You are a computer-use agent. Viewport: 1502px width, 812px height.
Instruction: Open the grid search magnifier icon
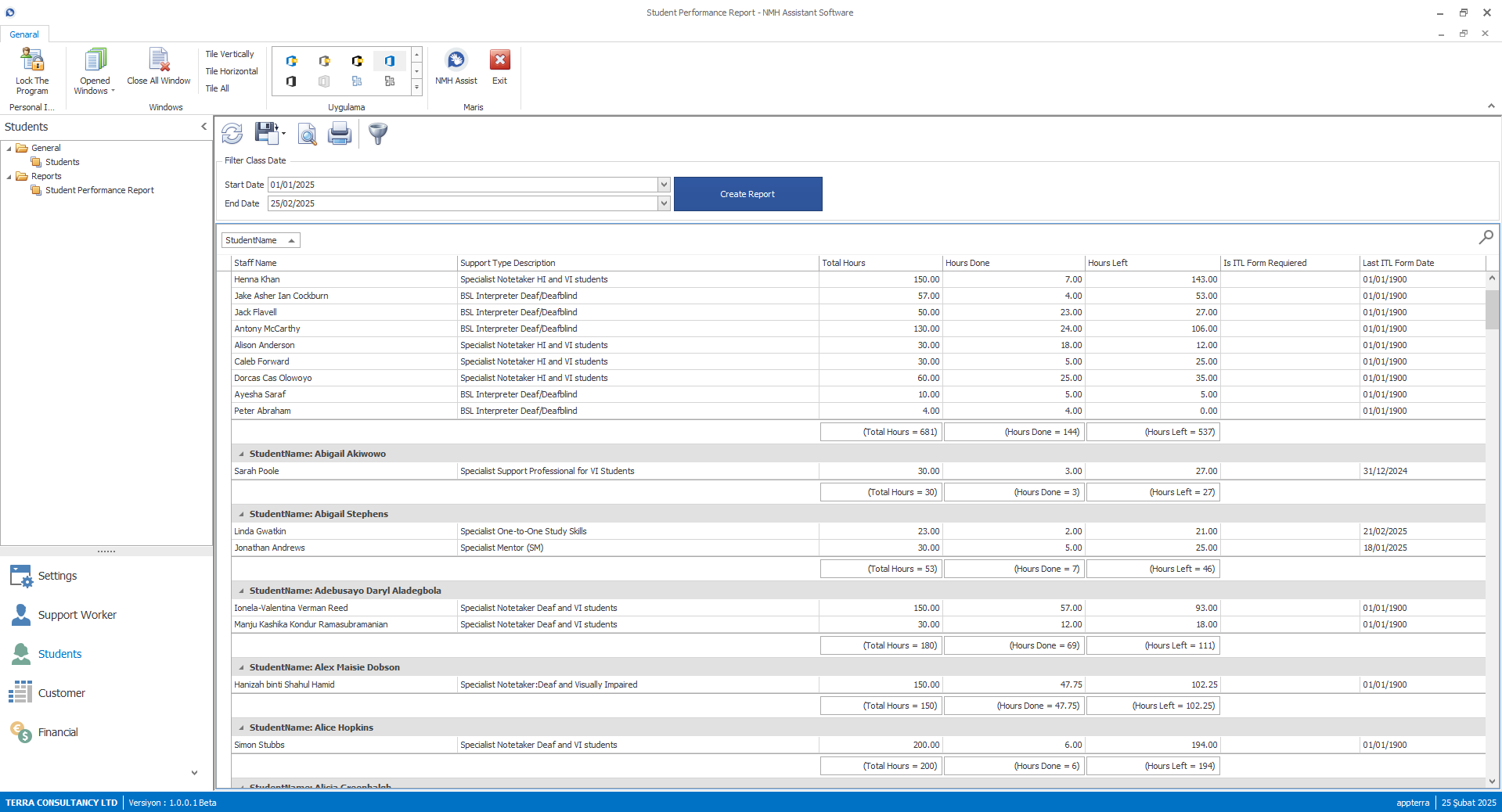tap(1486, 237)
